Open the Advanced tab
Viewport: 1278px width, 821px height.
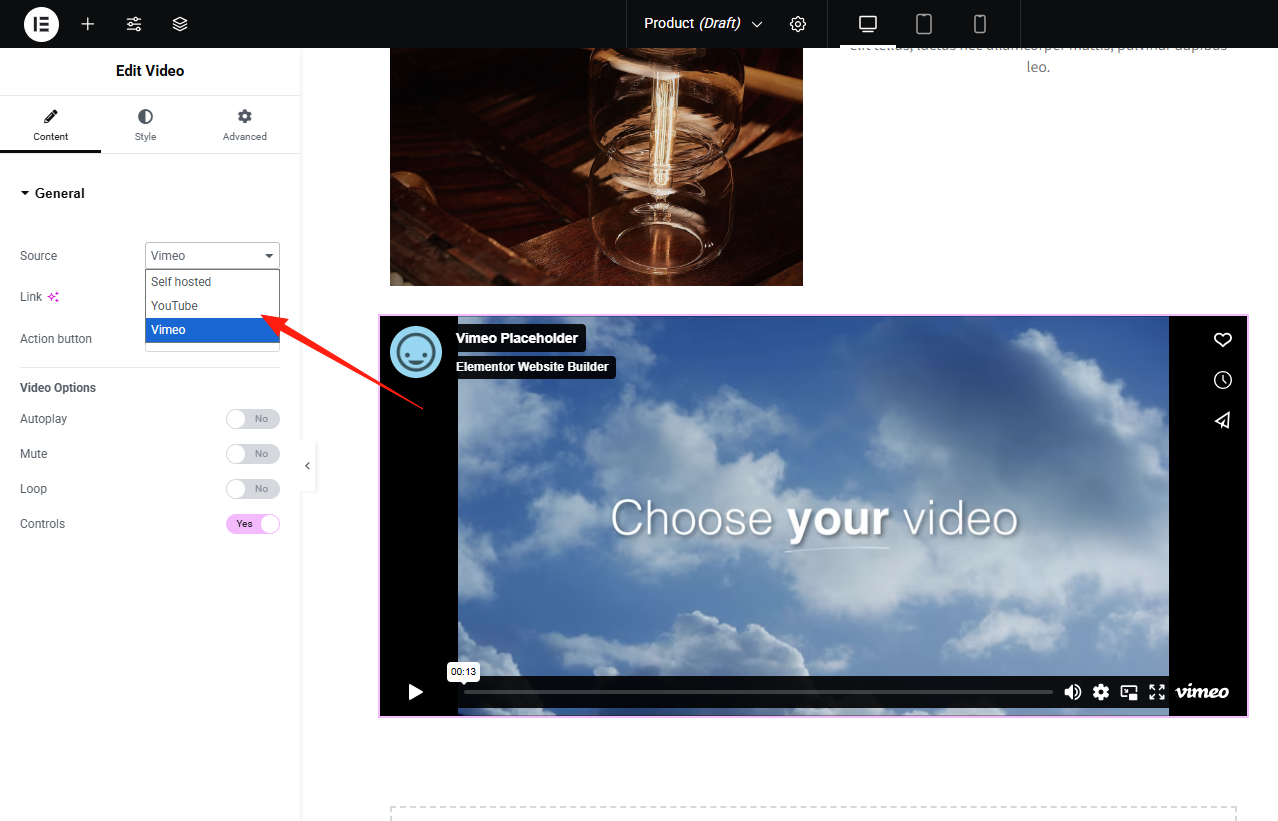[x=244, y=125]
